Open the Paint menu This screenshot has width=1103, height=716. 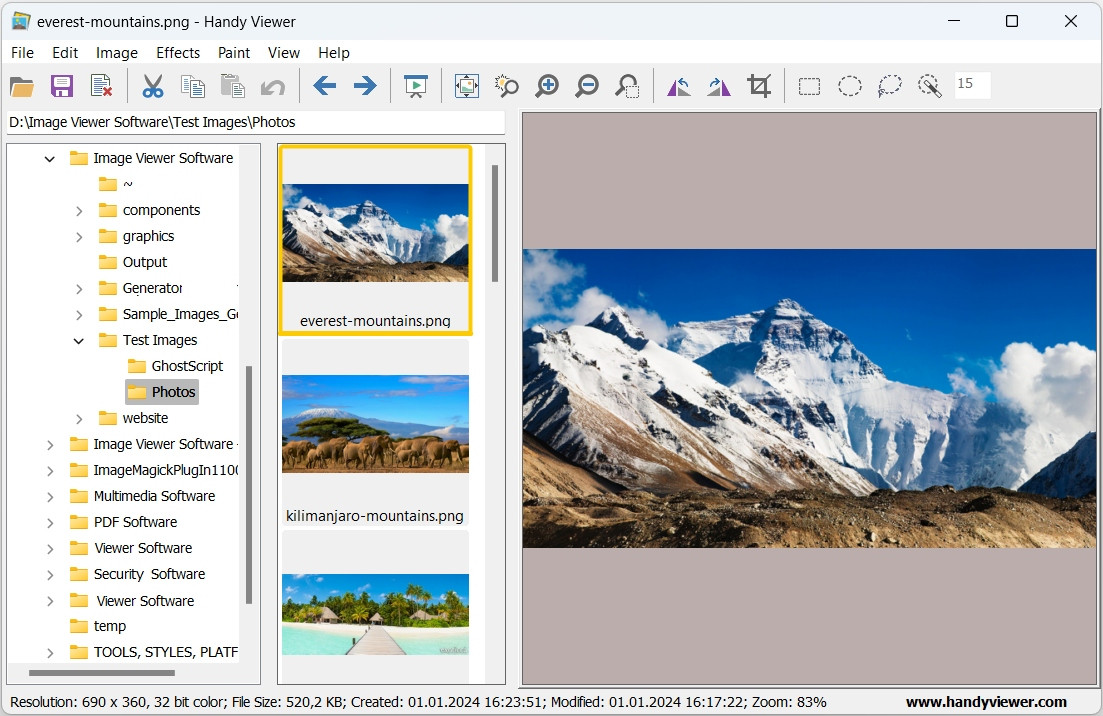(234, 53)
